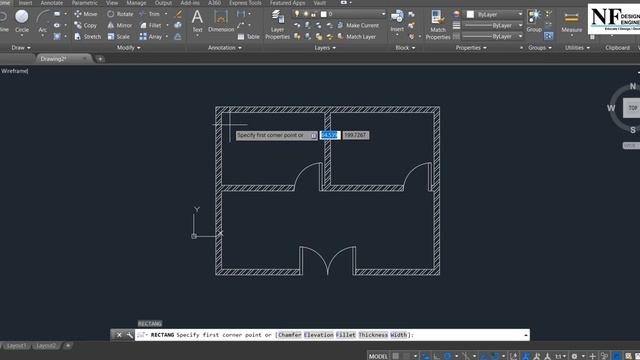640x360 pixels.
Task: Click the Workspace switching gear icon
Action: [574, 356]
